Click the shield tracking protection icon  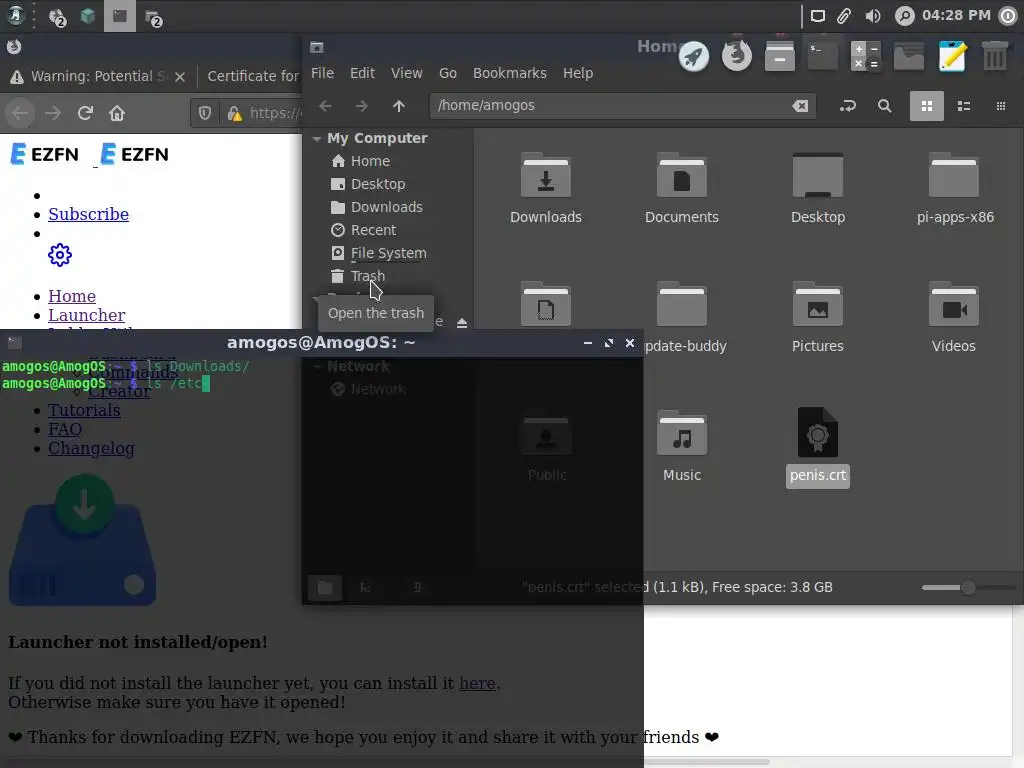[204, 113]
